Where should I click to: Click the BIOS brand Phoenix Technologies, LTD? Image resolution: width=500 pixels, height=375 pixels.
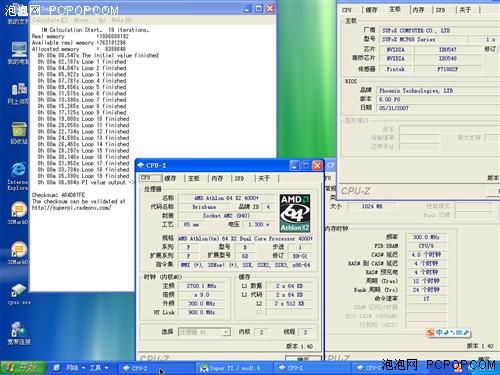(x=437, y=90)
